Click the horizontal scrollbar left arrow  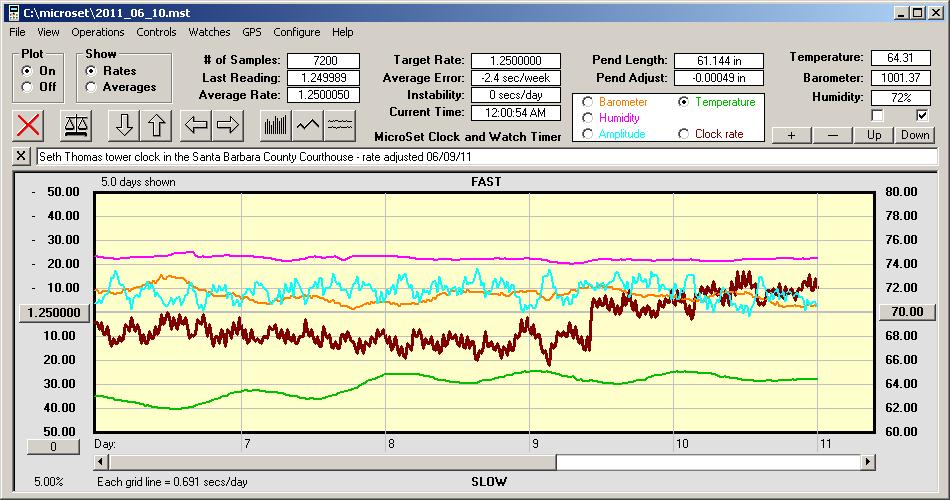[x=101, y=462]
